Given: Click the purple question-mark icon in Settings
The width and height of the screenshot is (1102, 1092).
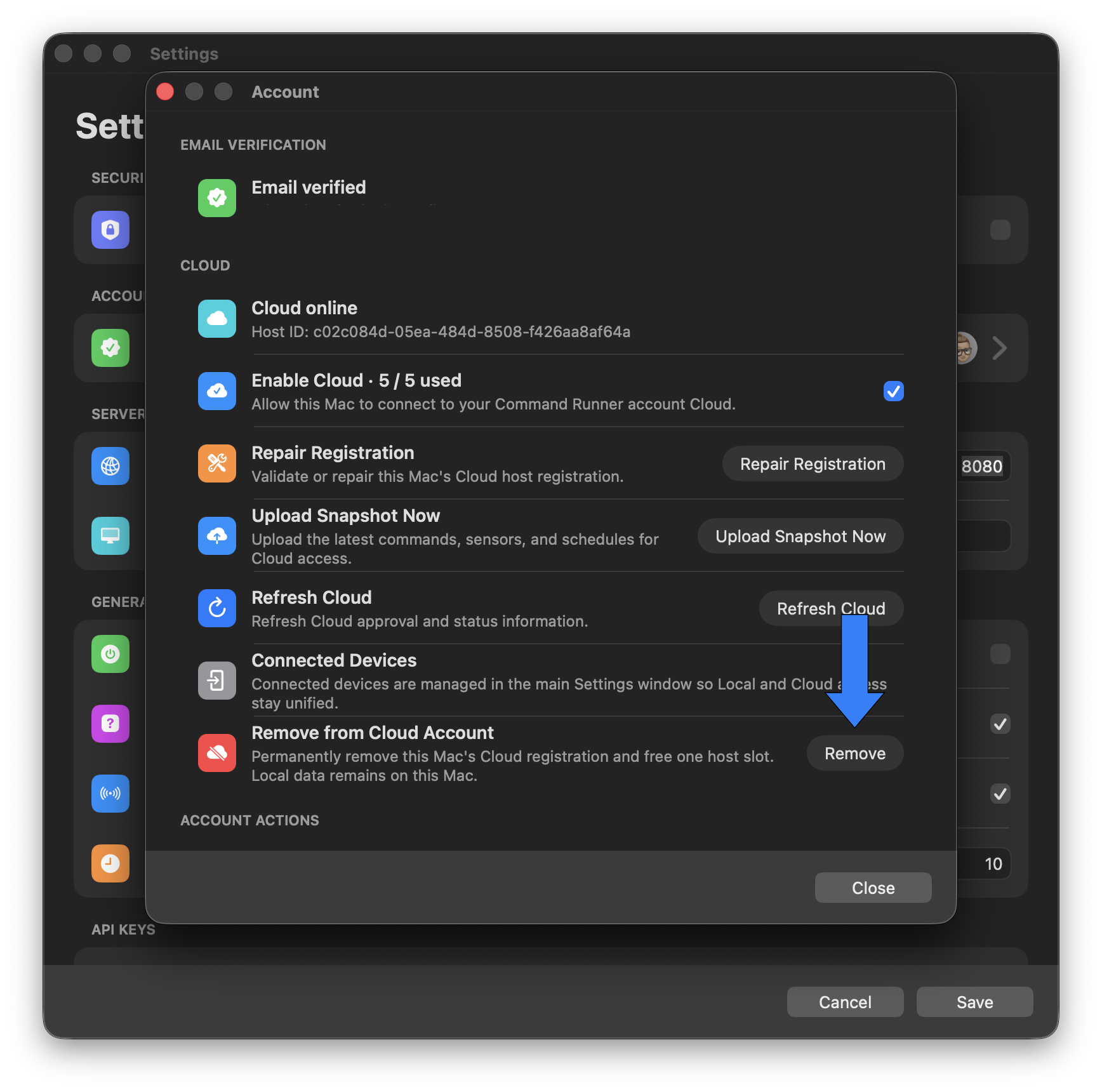Looking at the screenshot, I should point(110,724).
